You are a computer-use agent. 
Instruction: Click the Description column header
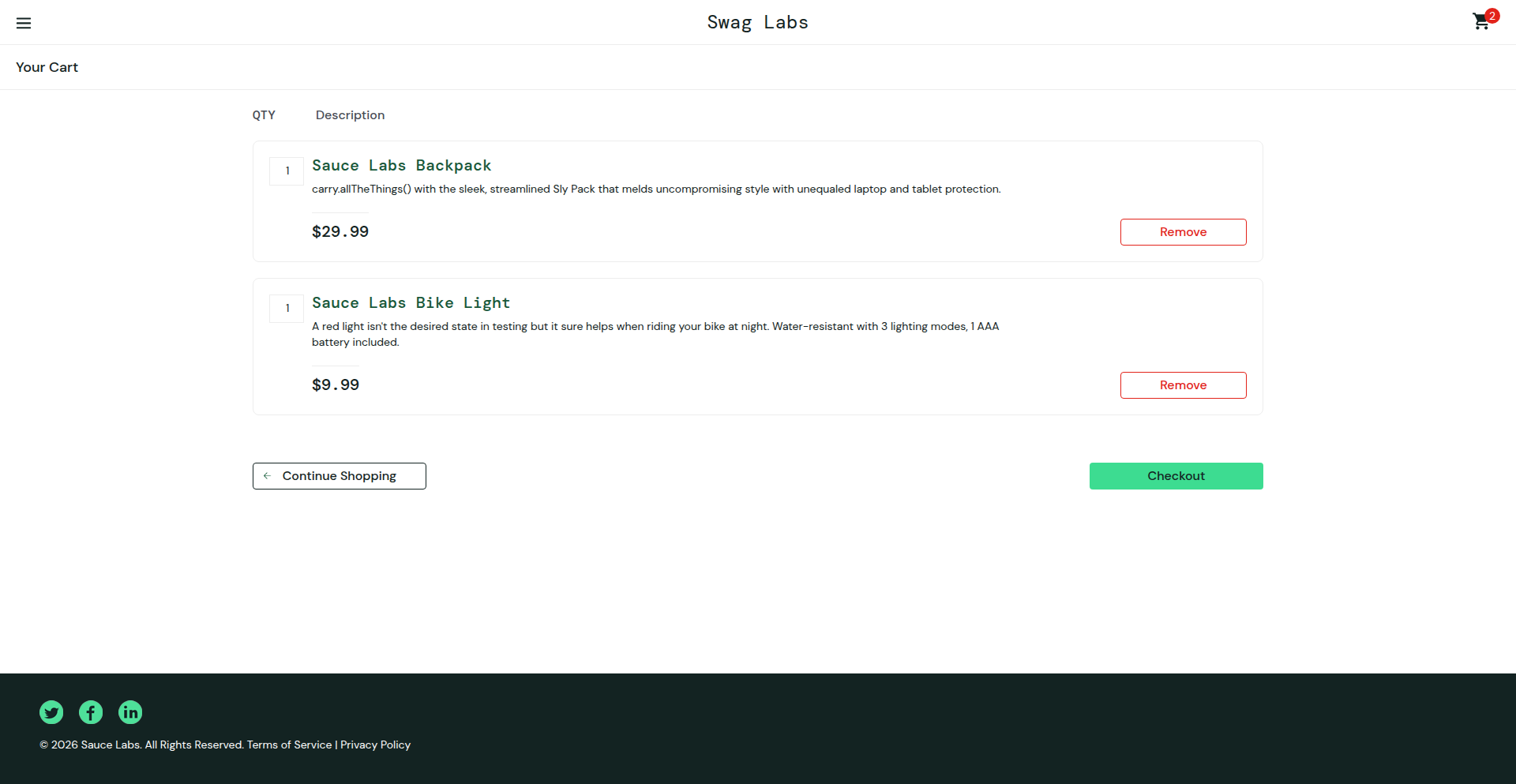(x=350, y=115)
